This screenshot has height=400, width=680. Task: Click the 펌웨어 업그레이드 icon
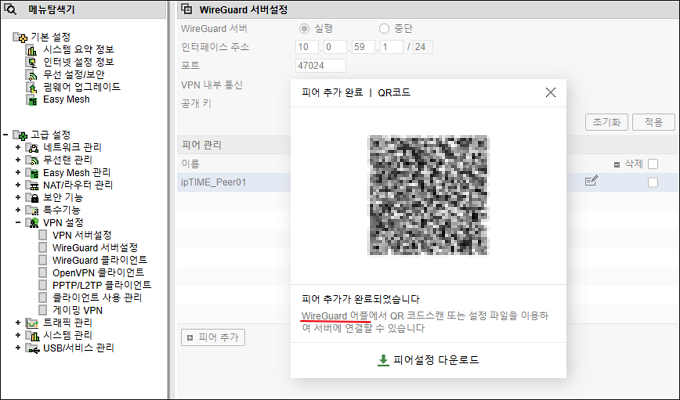[32, 88]
